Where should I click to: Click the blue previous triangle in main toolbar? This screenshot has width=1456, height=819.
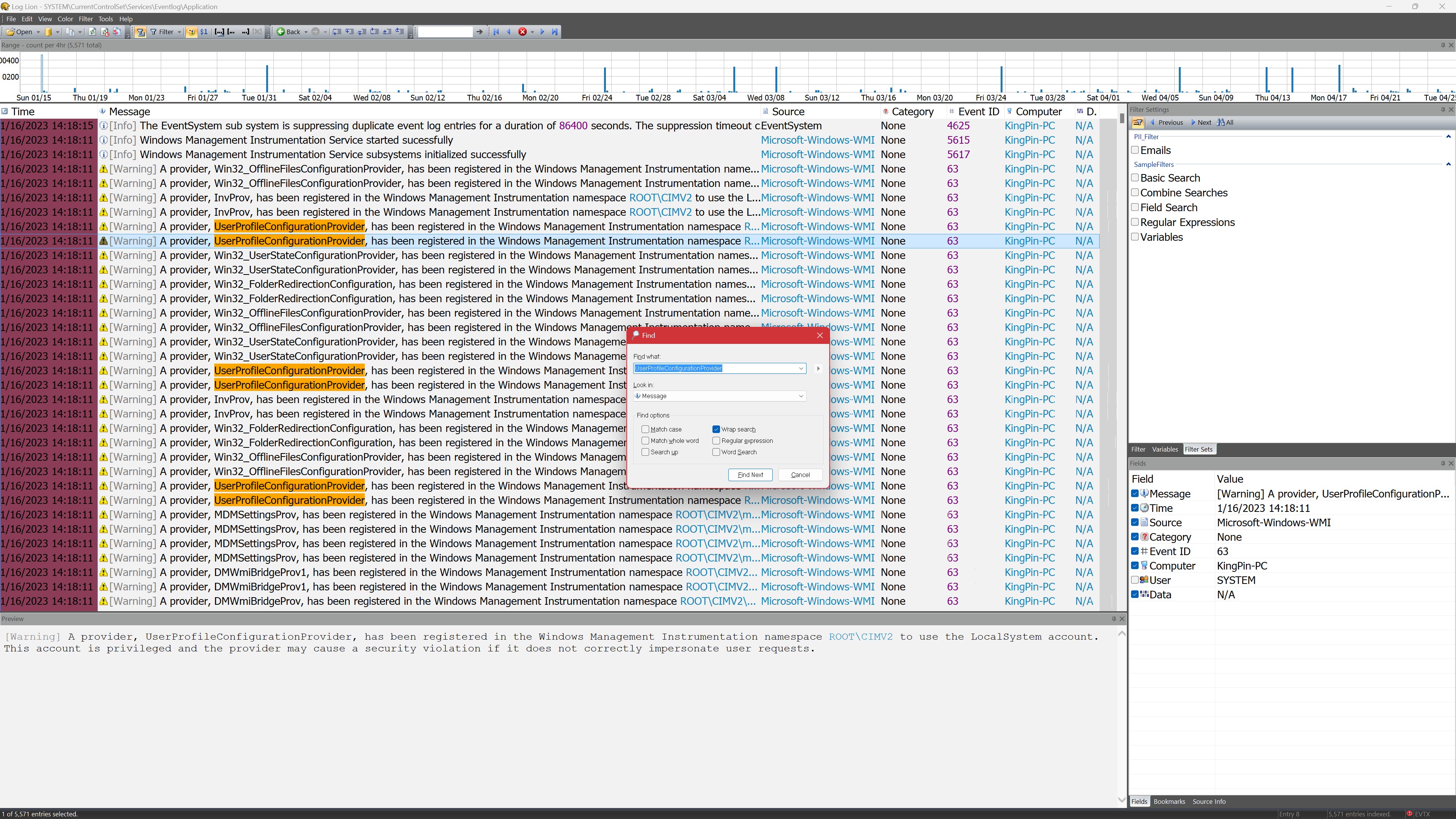(x=509, y=31)
